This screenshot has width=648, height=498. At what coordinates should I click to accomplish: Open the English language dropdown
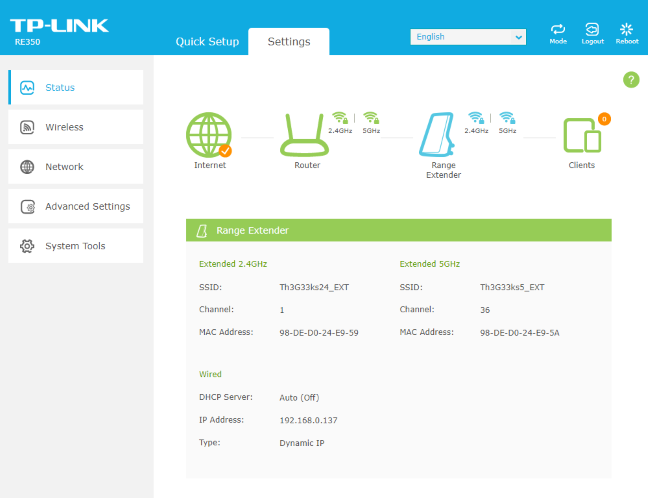coord(468,37)
